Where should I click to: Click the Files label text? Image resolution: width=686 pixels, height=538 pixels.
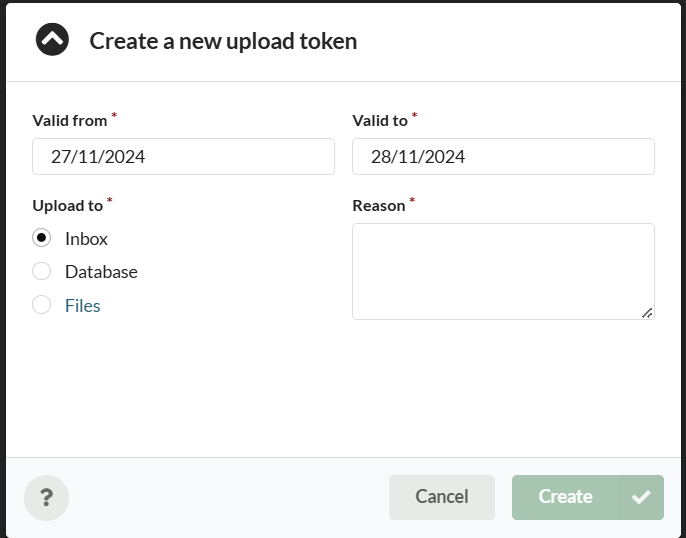point(83,306)
